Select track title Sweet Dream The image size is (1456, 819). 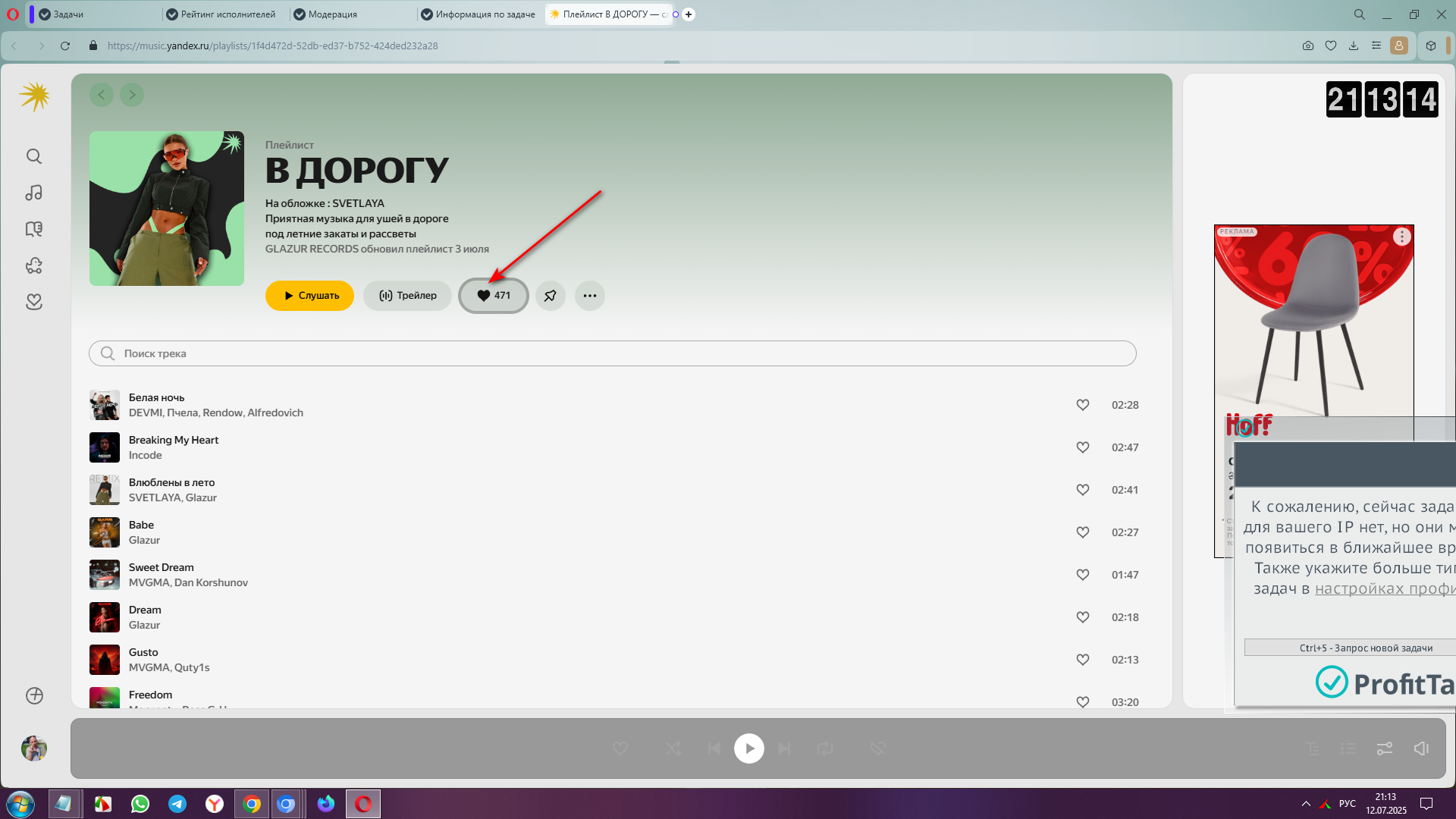click(162, 567)
